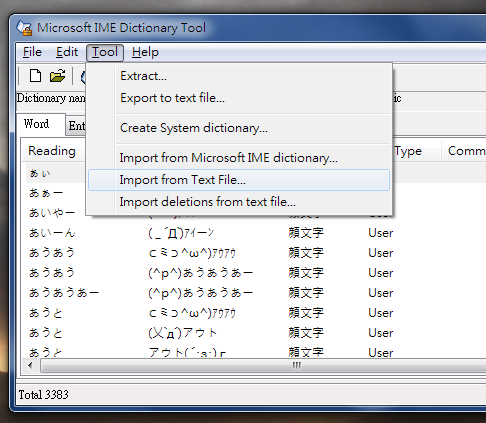
Task: Click the New dictionary toolbar icon
Action: 35,76
